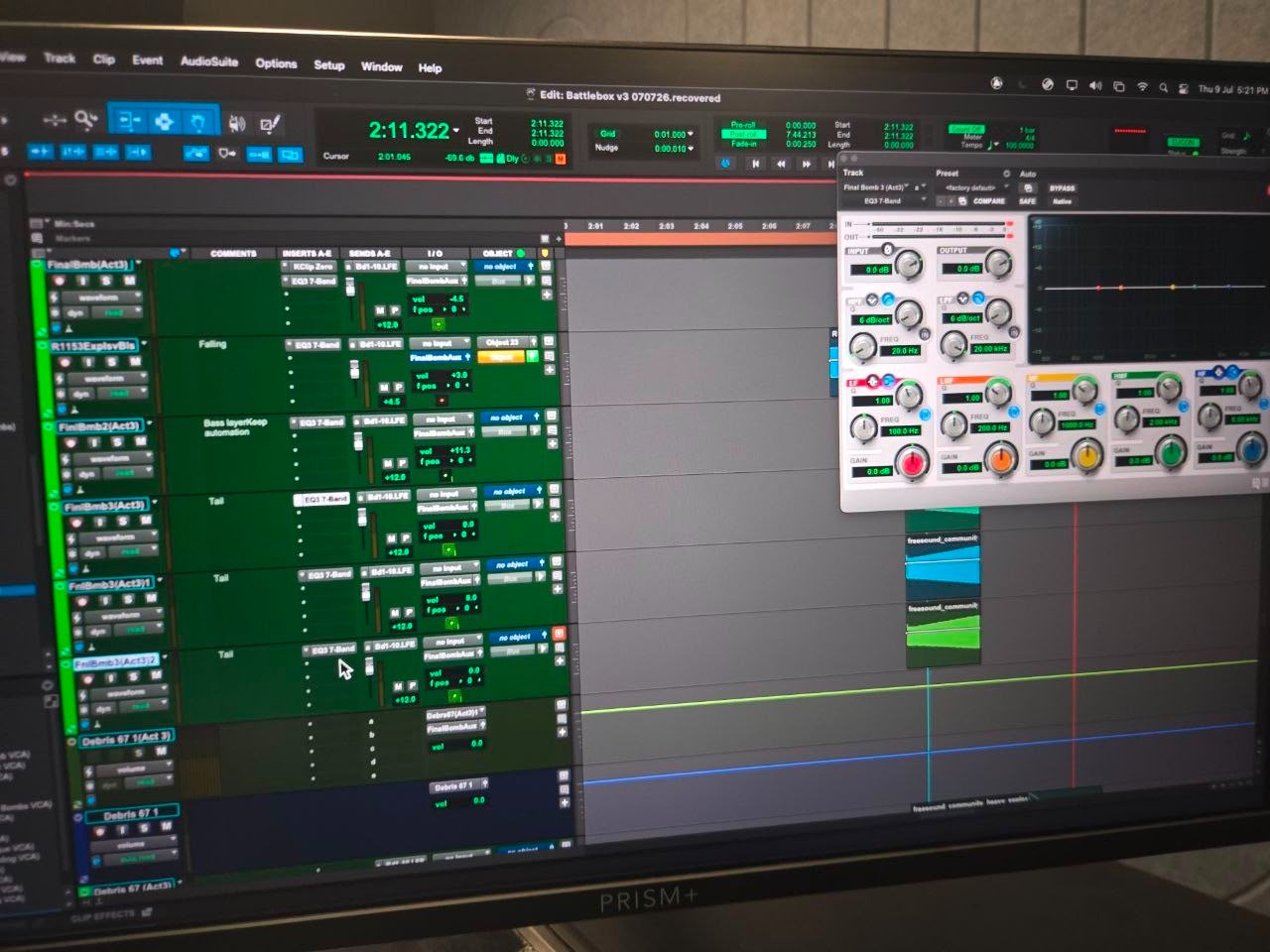Open macOS Control Center icon

coord(1183,88)
